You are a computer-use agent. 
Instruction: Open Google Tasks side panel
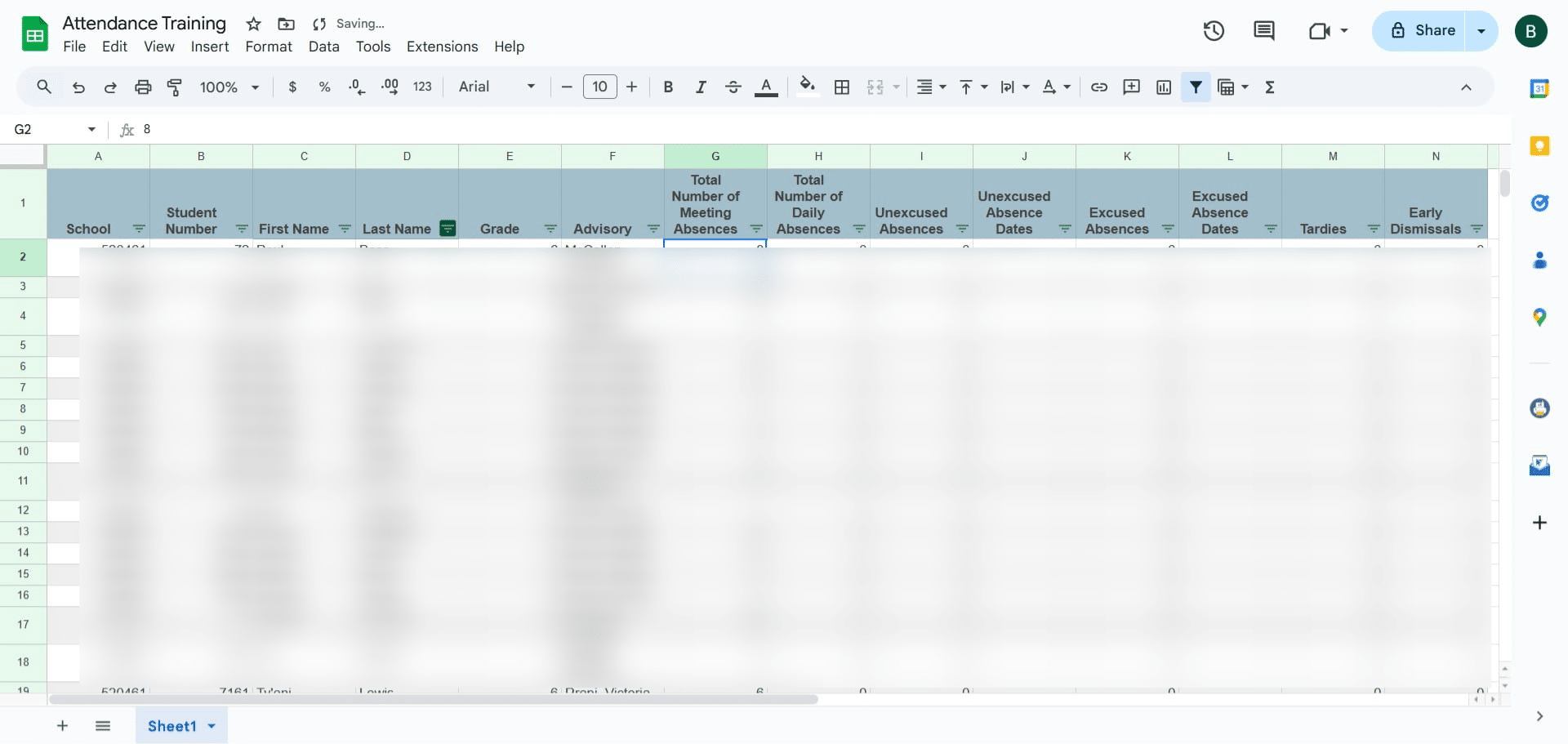(1539, 203)
